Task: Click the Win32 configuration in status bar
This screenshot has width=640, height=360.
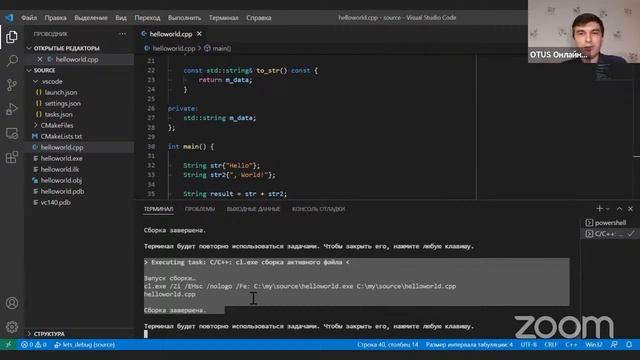Action: tap(593, 344)
